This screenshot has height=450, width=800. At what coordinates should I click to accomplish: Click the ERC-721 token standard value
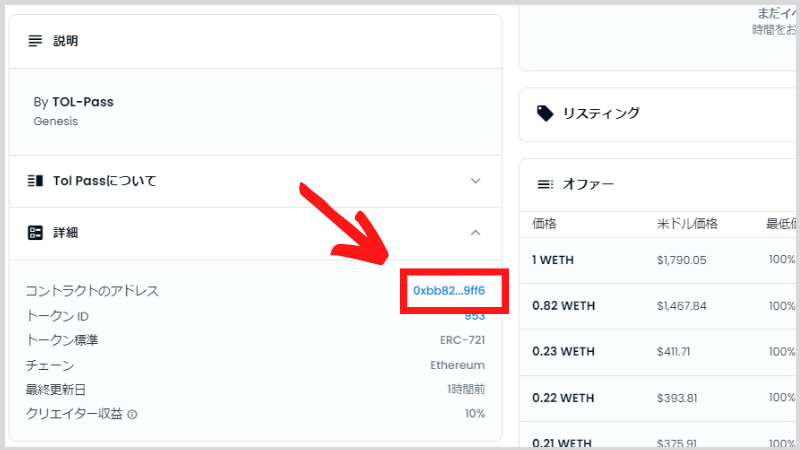(x=463, y=340)
